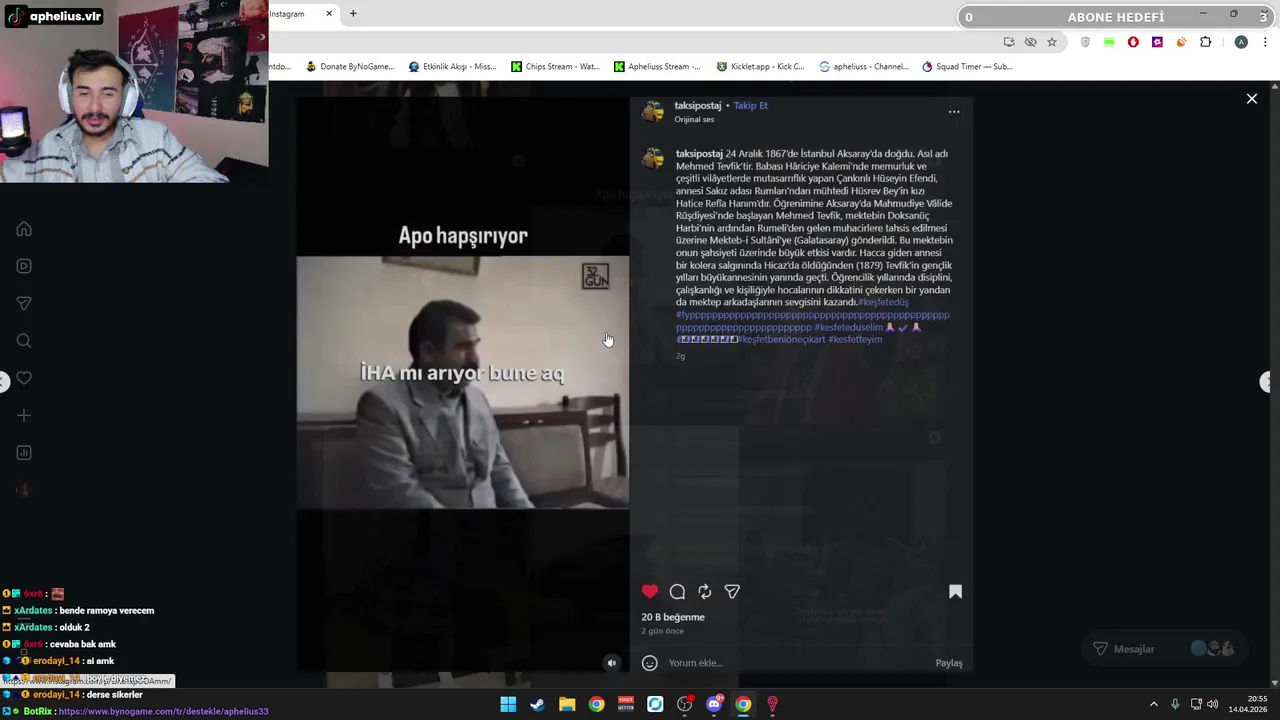Image resolution: width=1280 pixels, height=720 pixels.
Task: Open OBS Studio from the taskbar
Action: click(x=684, y=704)
